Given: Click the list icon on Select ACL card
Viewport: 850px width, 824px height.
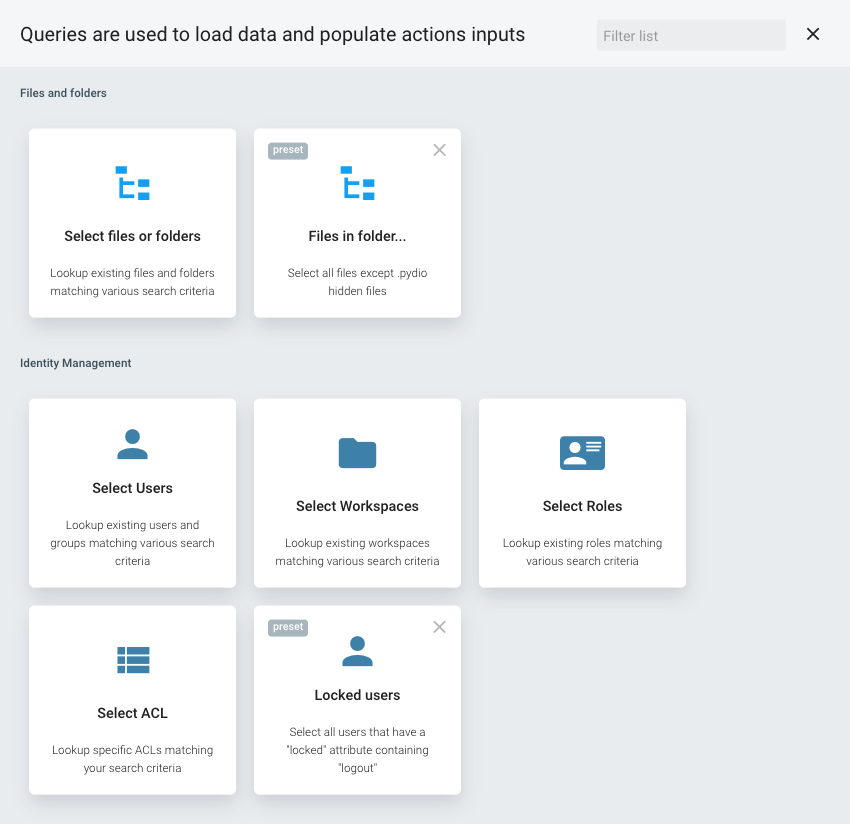Looking at the screenshot, I should [x=132, y=659].
